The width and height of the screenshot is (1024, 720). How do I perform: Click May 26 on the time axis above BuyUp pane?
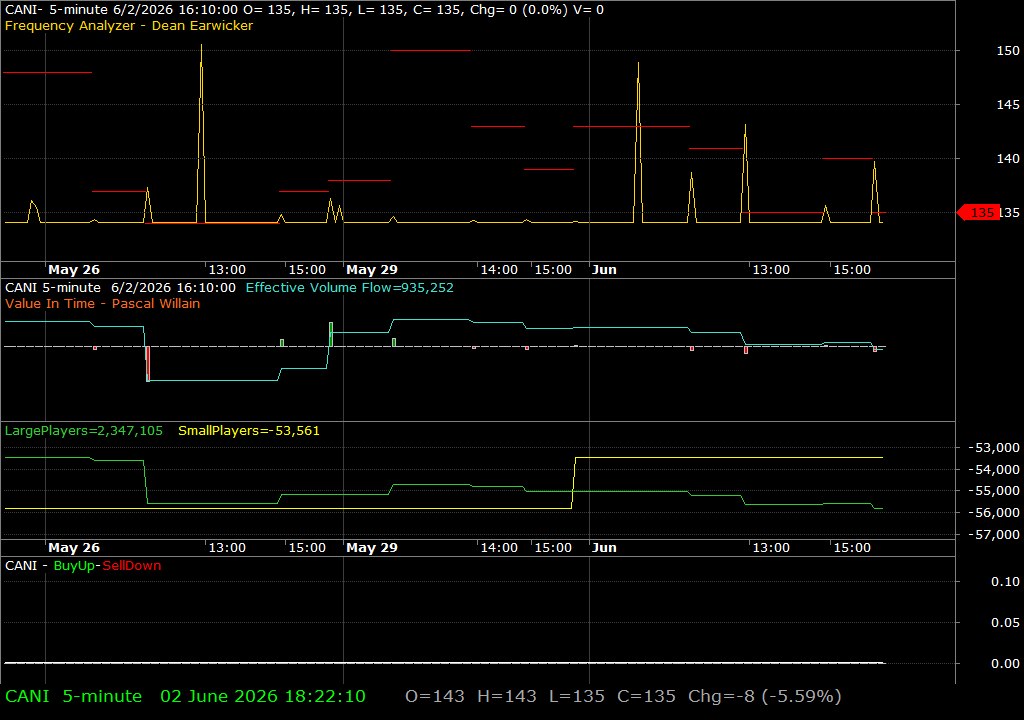74,548
